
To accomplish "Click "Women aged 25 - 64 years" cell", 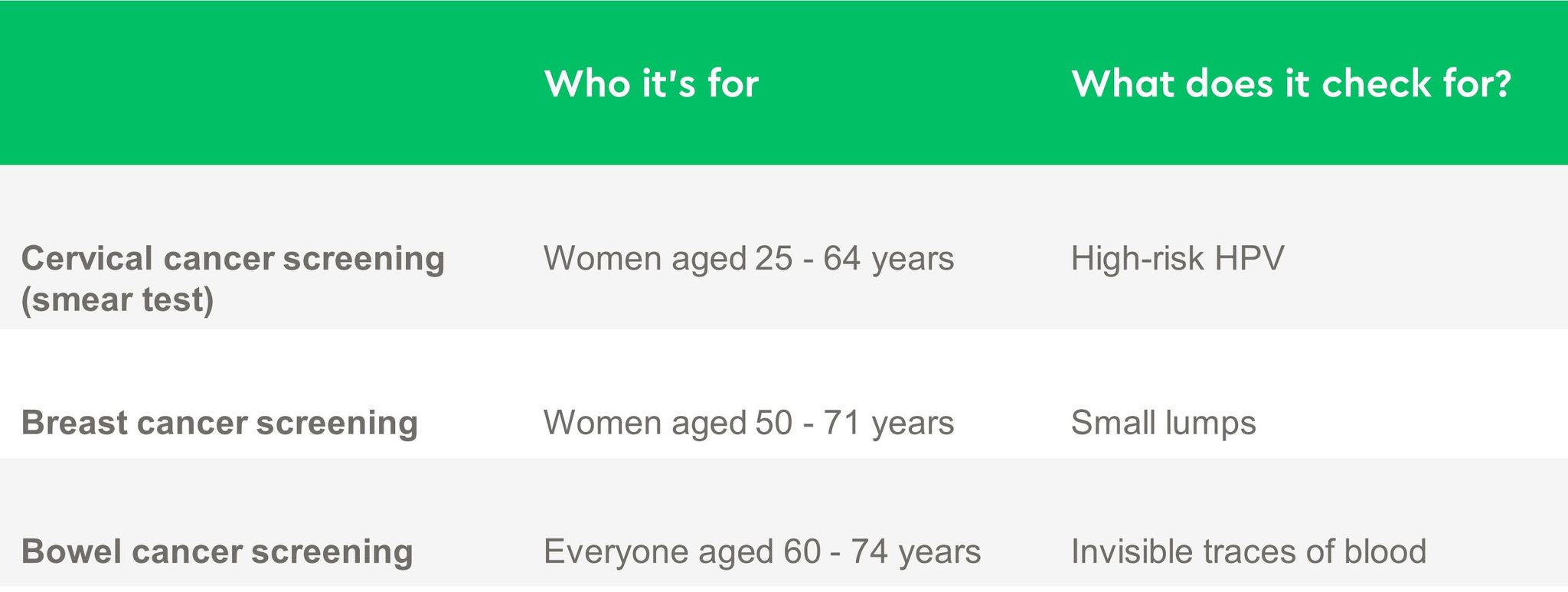I will (x=749, y=259).
